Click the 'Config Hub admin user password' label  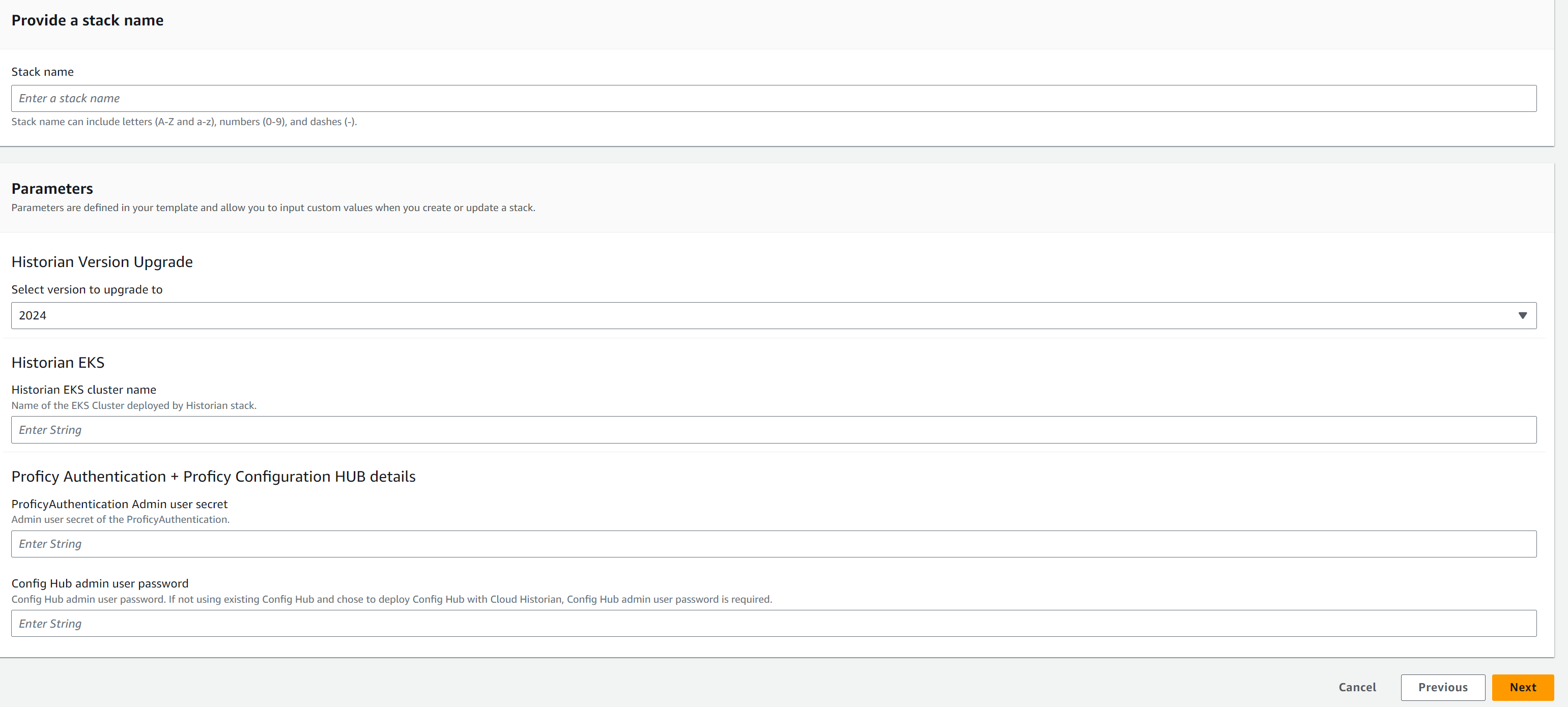pyautogui.click(x=100, y=583)
